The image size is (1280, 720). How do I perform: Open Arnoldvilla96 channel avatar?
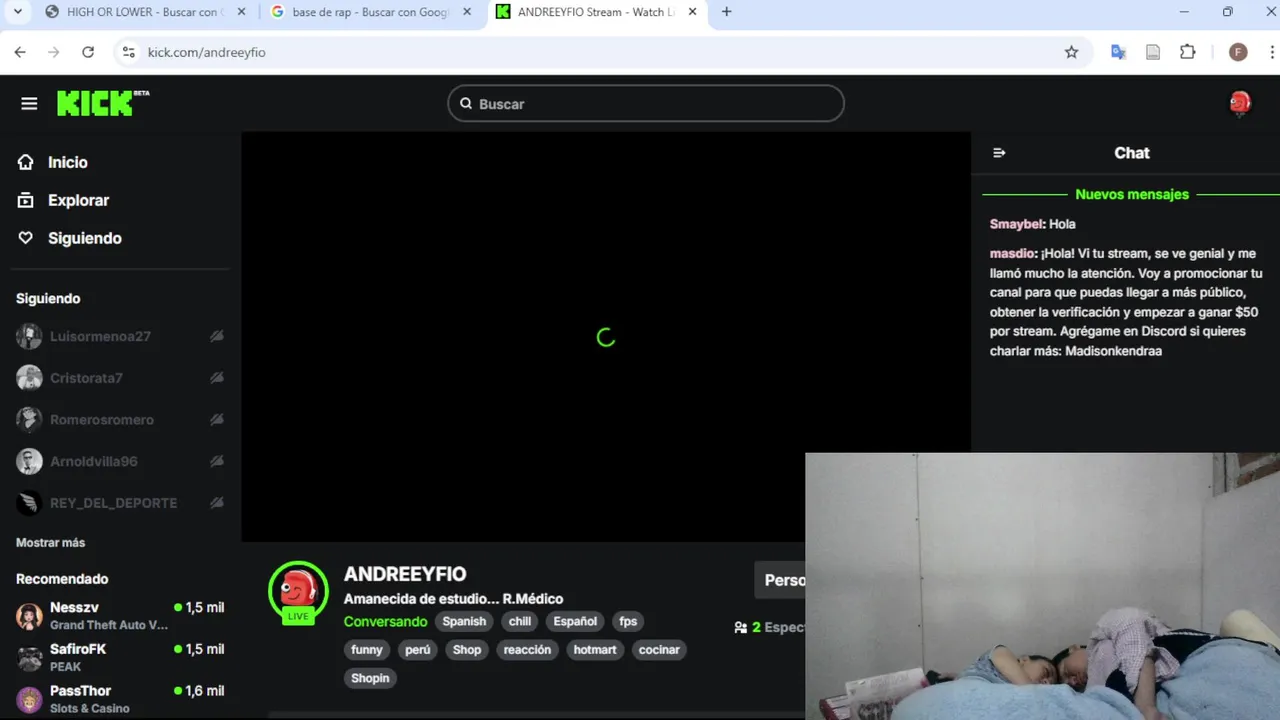[x=29, y=461]
